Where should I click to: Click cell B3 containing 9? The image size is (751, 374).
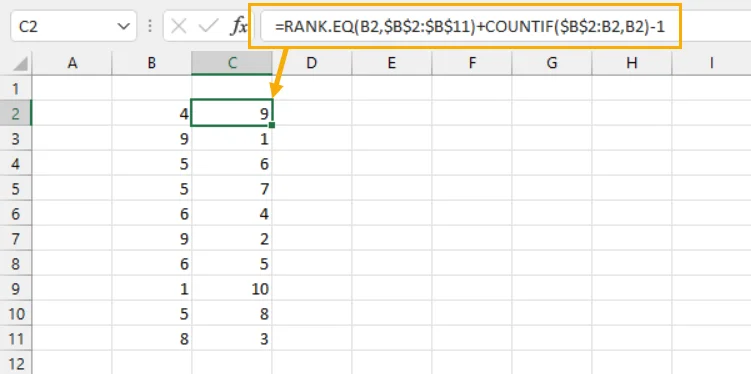[x=151, y=139]
